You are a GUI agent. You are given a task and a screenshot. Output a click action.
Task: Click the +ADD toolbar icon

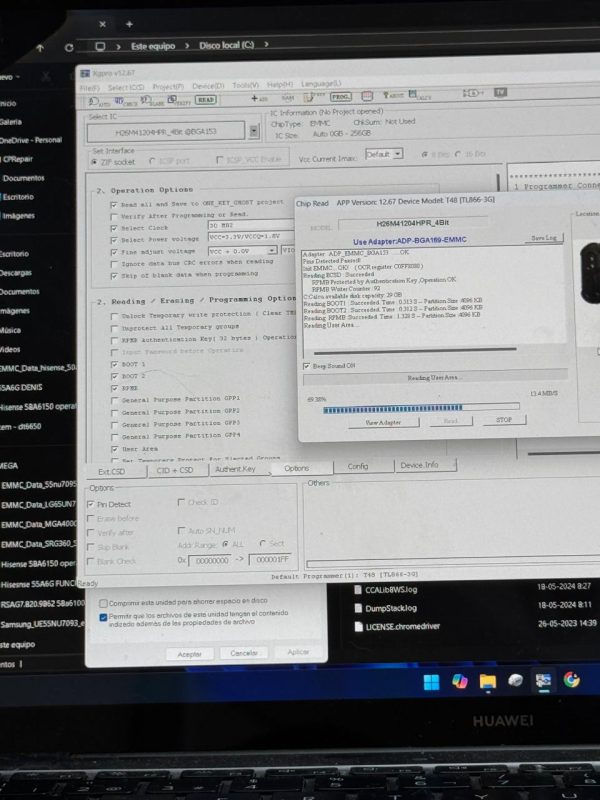[260, 98]
